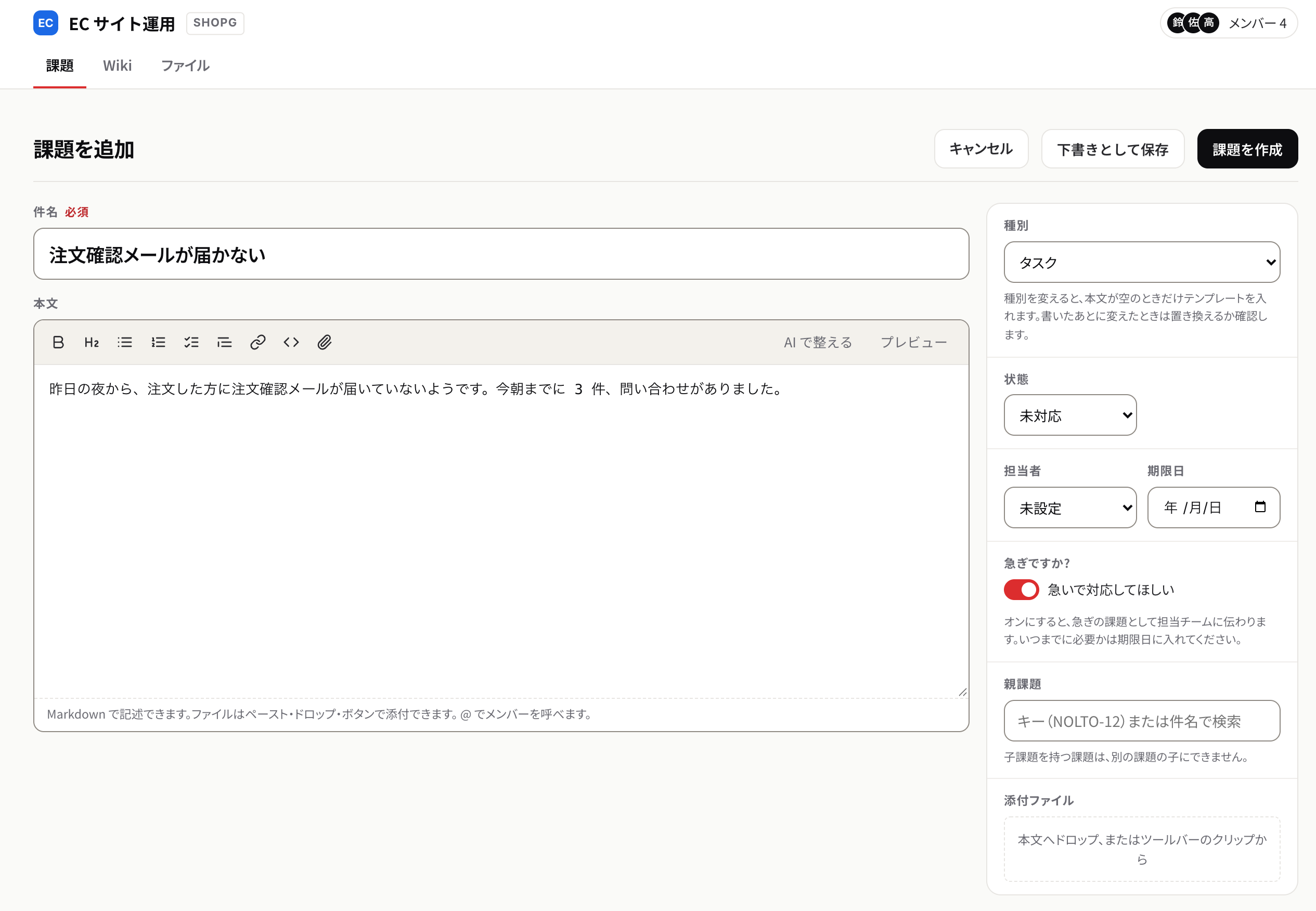Image resolution: width=1316 pixels, height=911 pixels.
Task: Open the calendar picker for 期限日
Action: 1260,506
